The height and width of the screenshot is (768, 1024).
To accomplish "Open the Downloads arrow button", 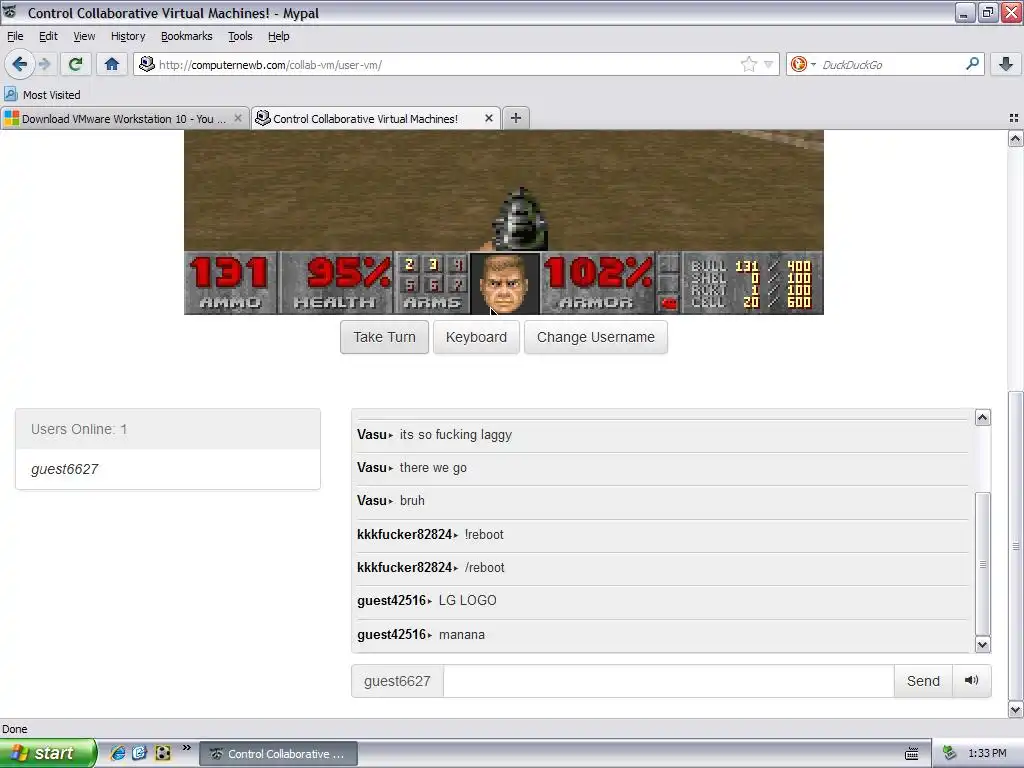I will tap(1006, 64).
